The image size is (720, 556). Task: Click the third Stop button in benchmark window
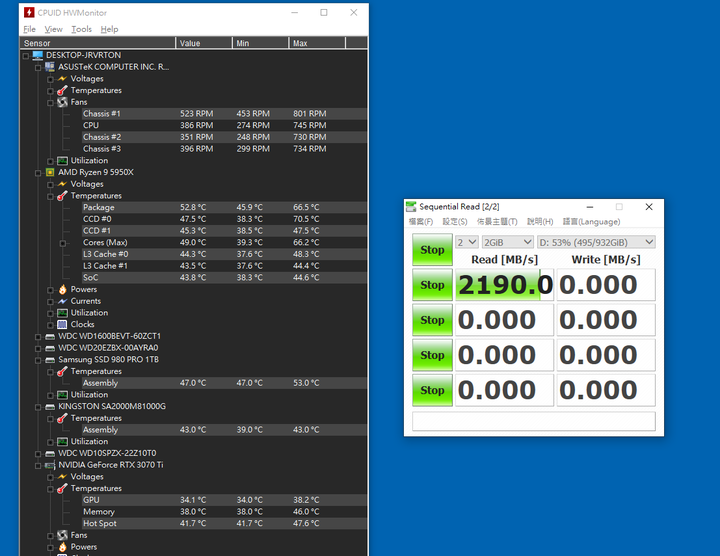(432, 320)
